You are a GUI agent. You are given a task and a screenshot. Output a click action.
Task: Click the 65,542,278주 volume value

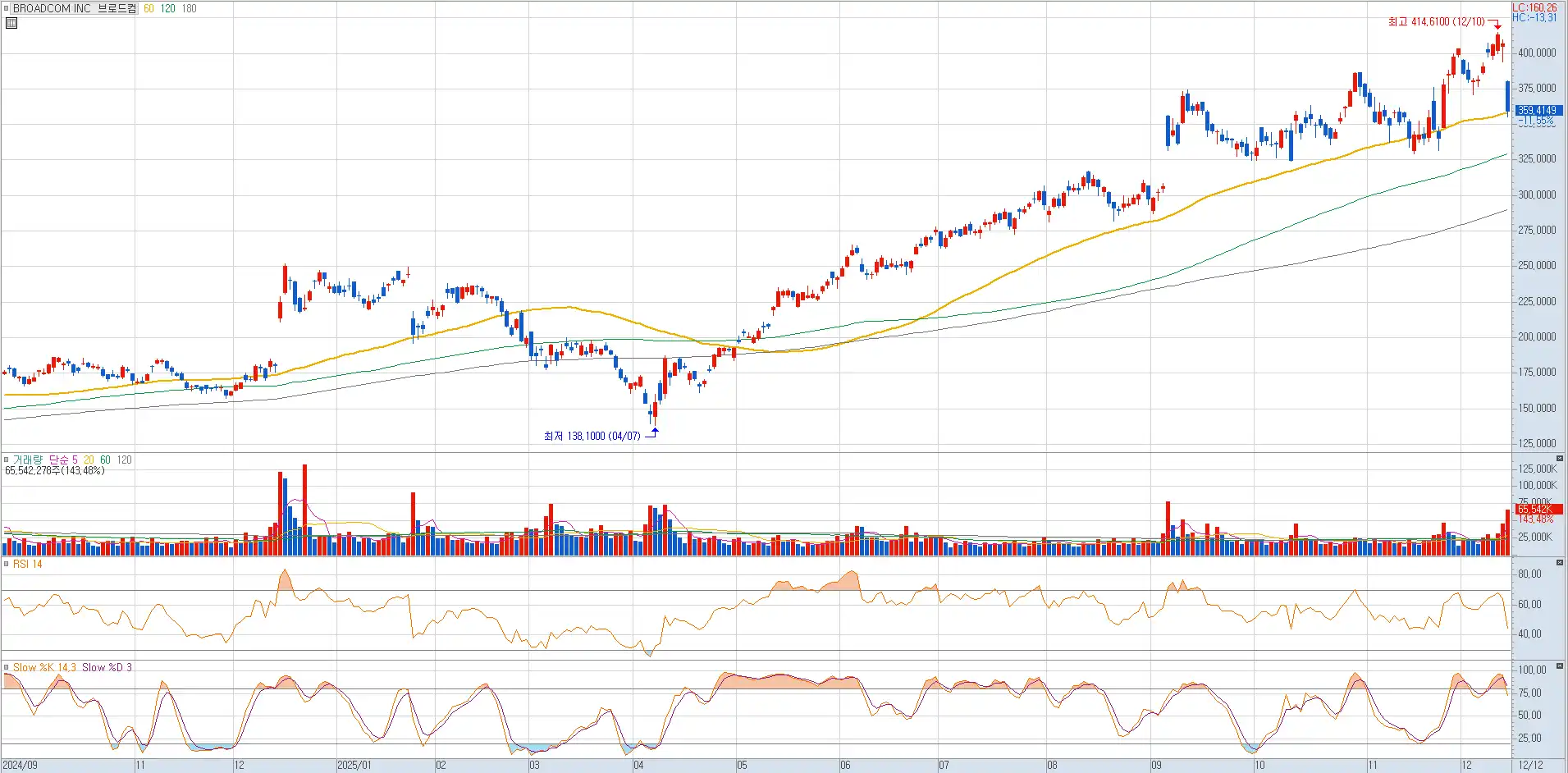tap(33, 471)
